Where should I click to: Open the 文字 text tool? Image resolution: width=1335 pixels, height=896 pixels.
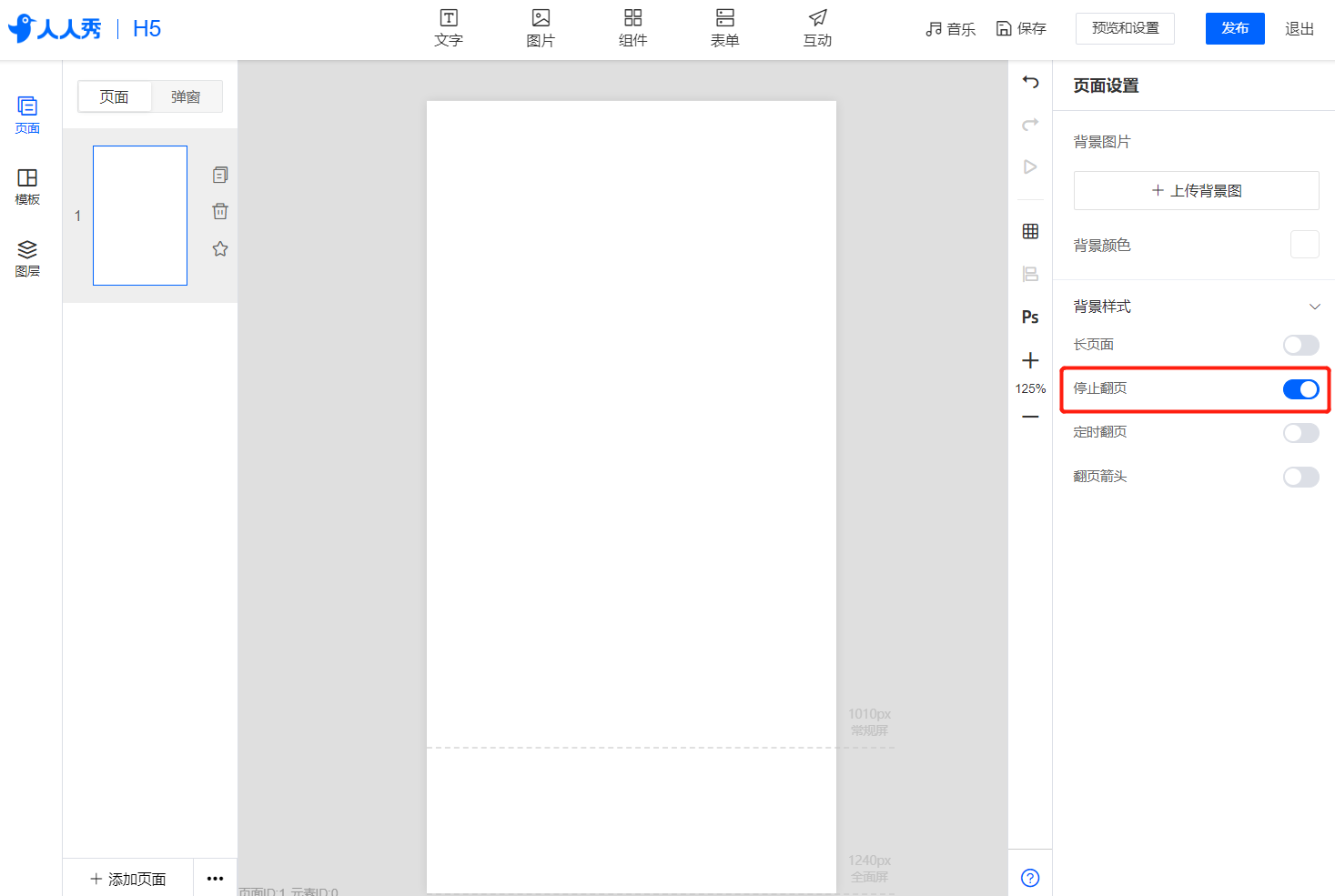pyautogui.click(x=449, y=28)
